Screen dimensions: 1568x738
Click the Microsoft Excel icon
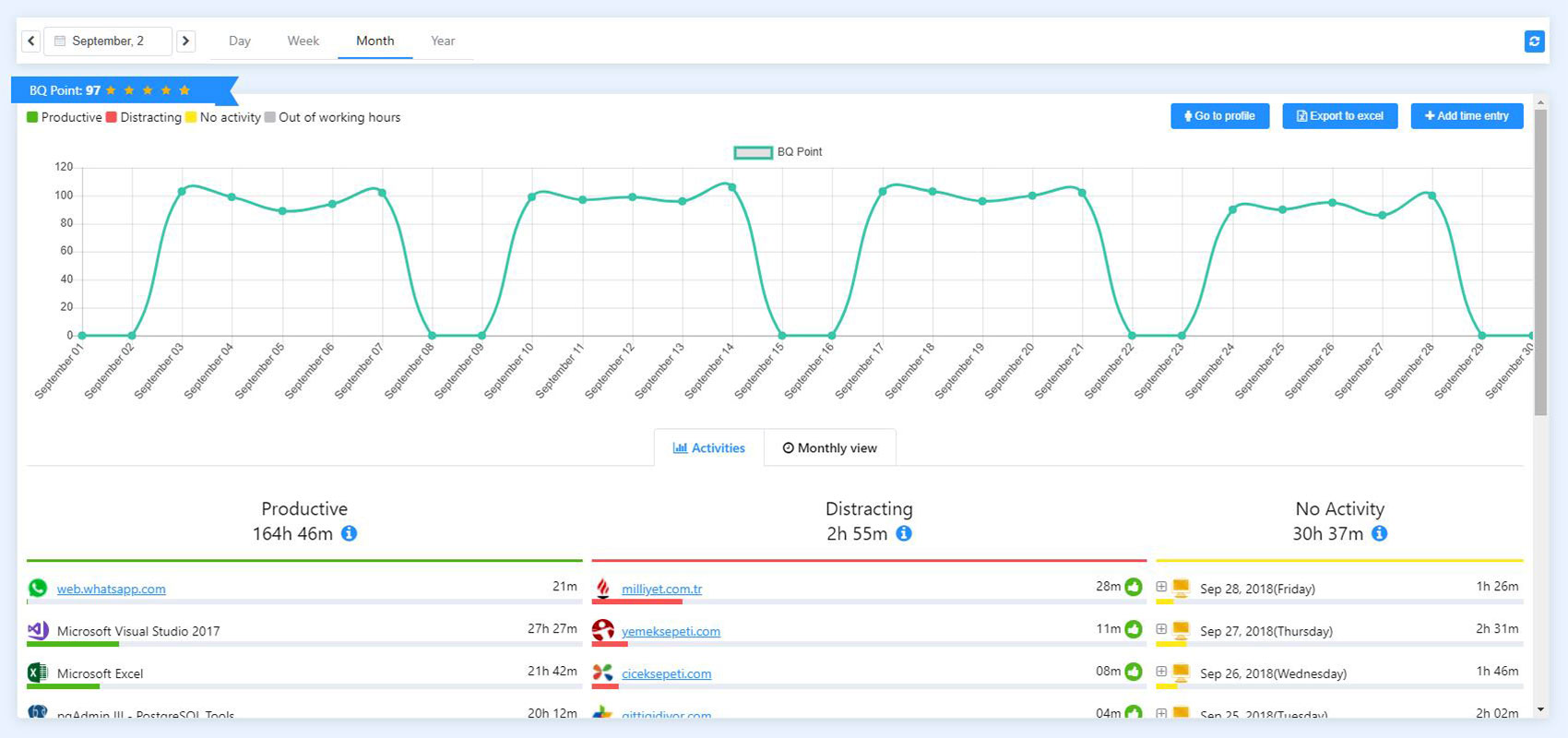[38, 673]
